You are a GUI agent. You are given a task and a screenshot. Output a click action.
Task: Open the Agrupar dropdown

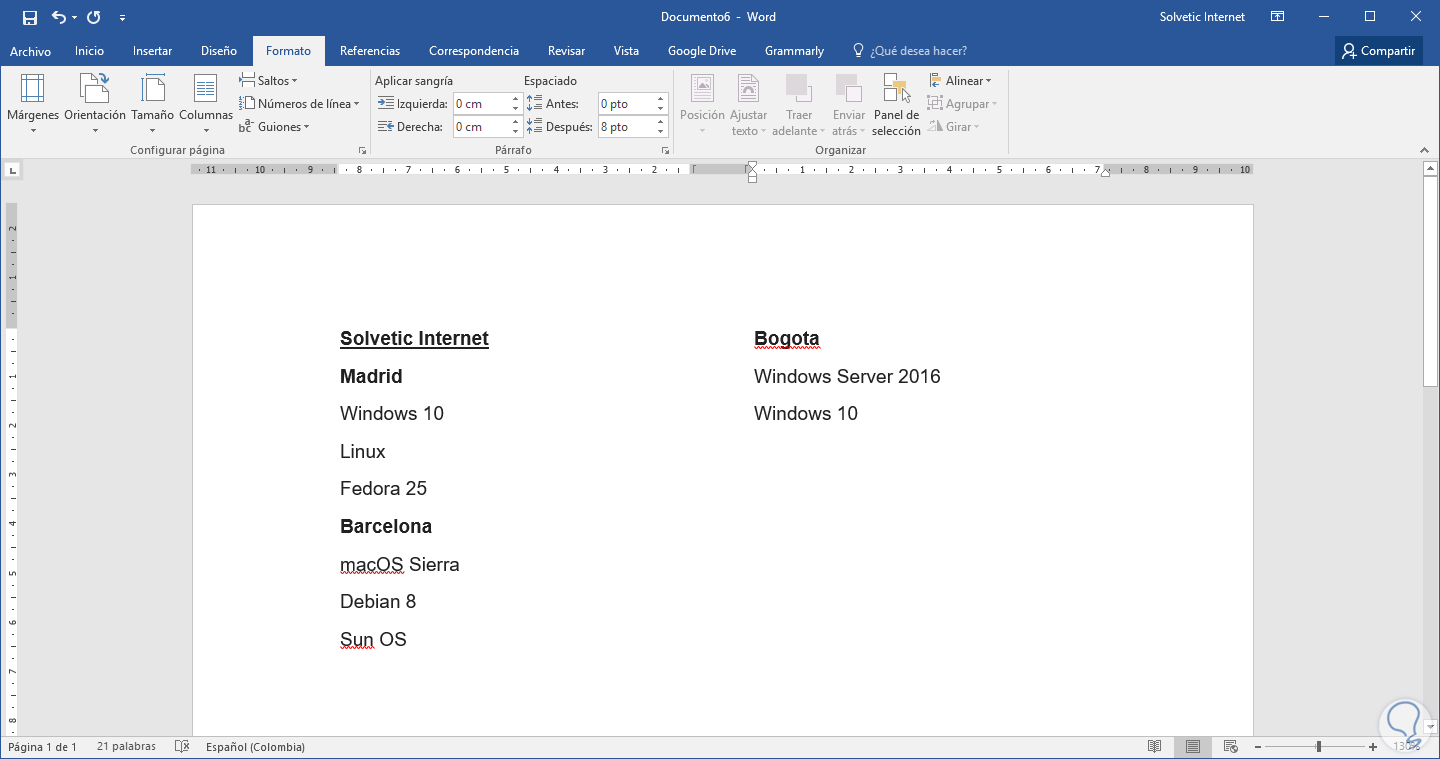click(x=962, y=104)
